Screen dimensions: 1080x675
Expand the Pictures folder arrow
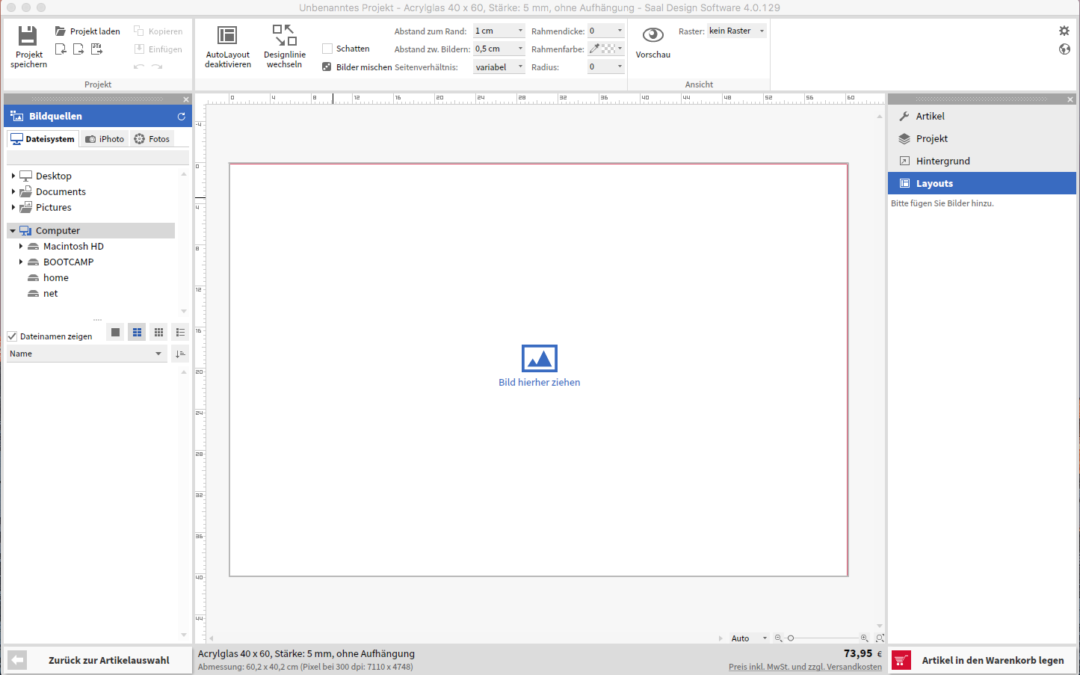13,207
